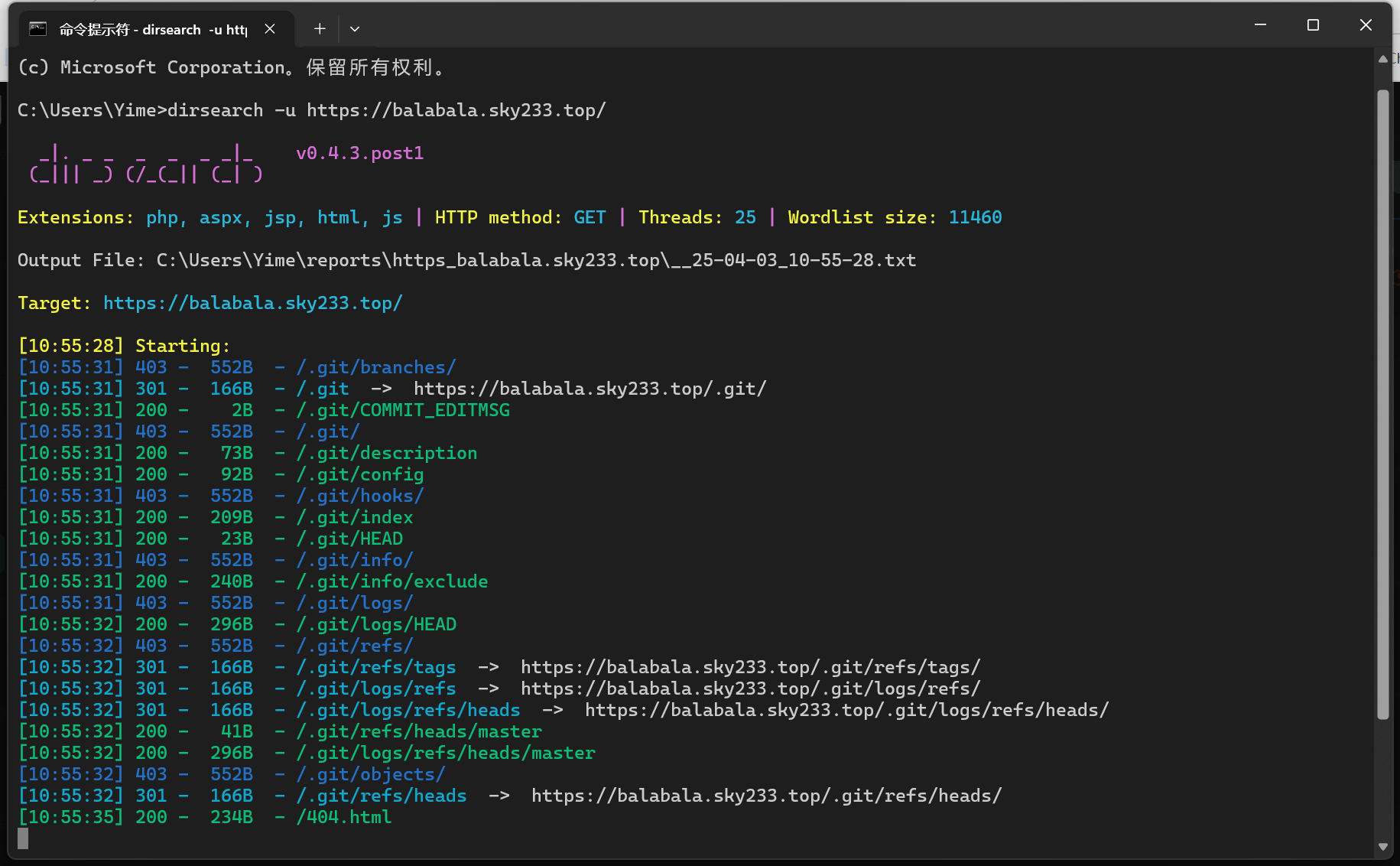Select the dirsearch tab title
Screen dimensions: 1400x866
point(153,29)
